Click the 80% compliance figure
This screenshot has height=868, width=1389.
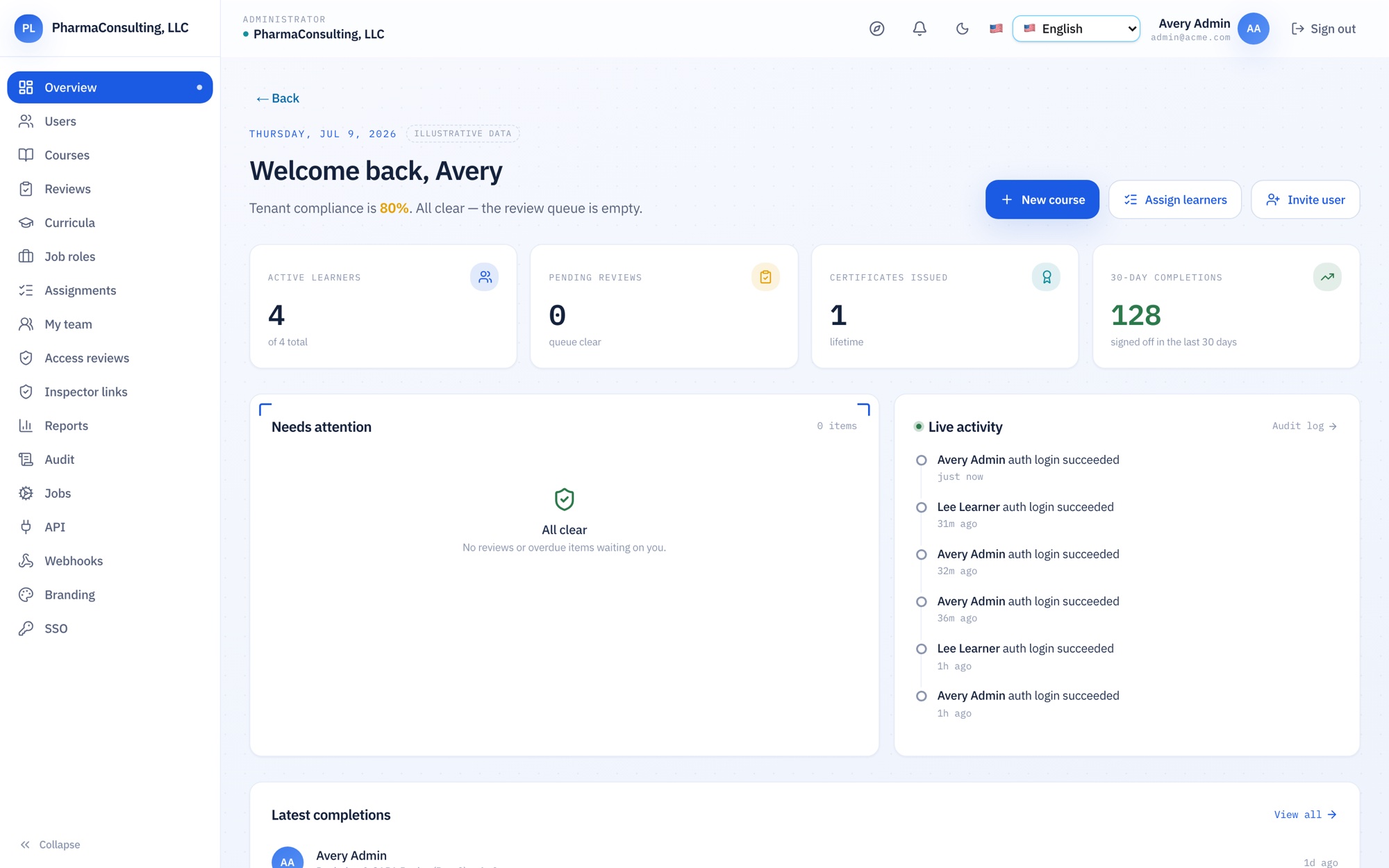point(394,208)
